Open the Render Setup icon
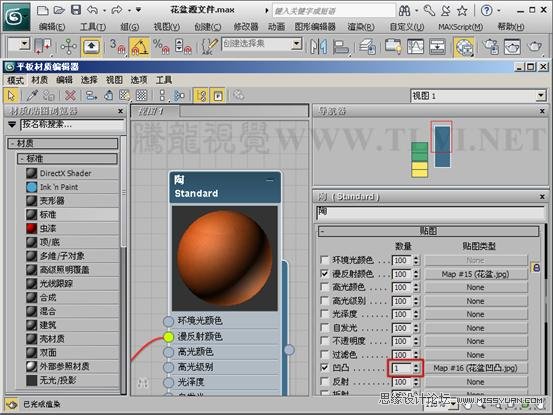 pos(491,47)
